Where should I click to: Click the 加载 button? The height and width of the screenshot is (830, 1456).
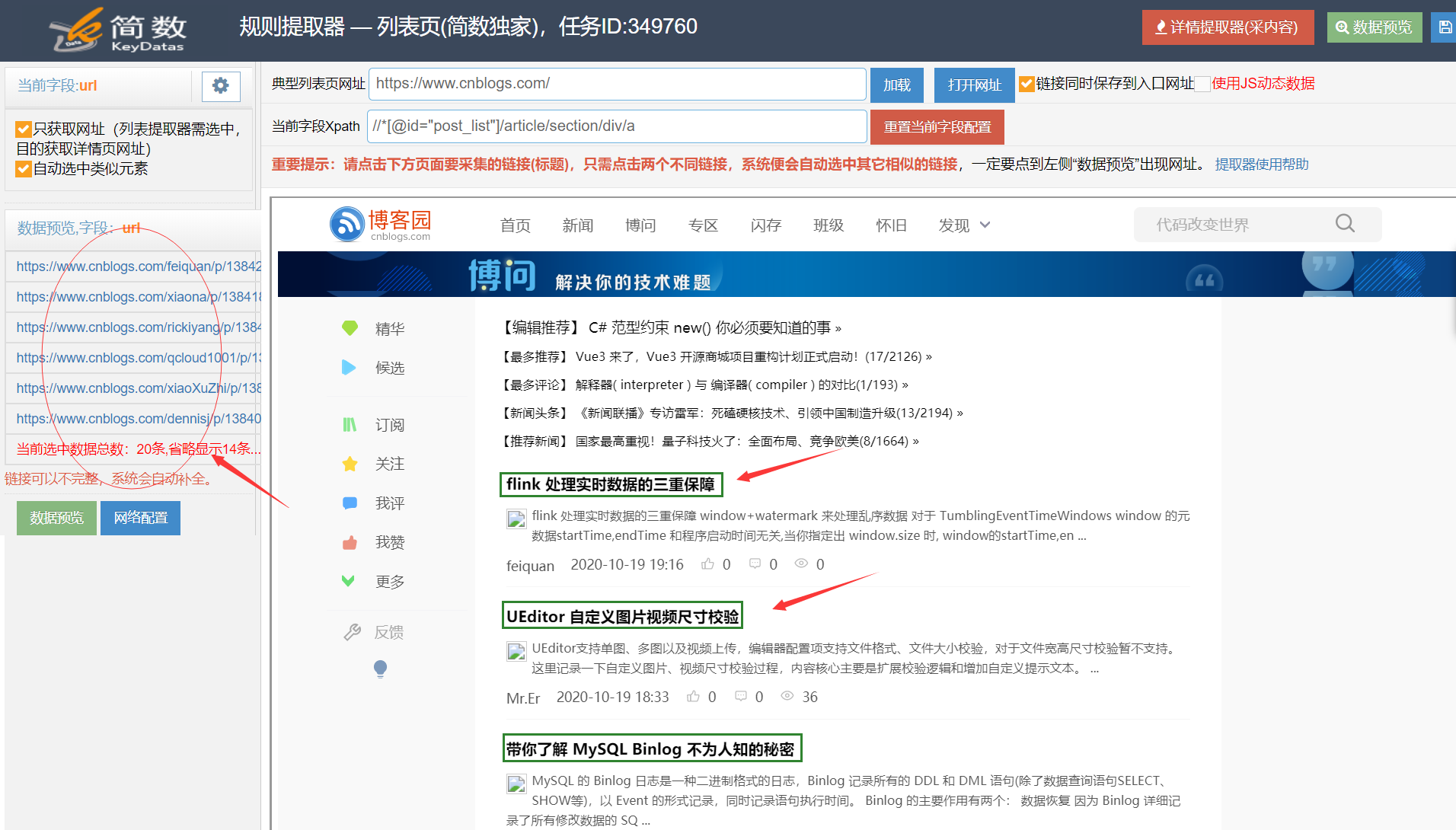[897, 85]
